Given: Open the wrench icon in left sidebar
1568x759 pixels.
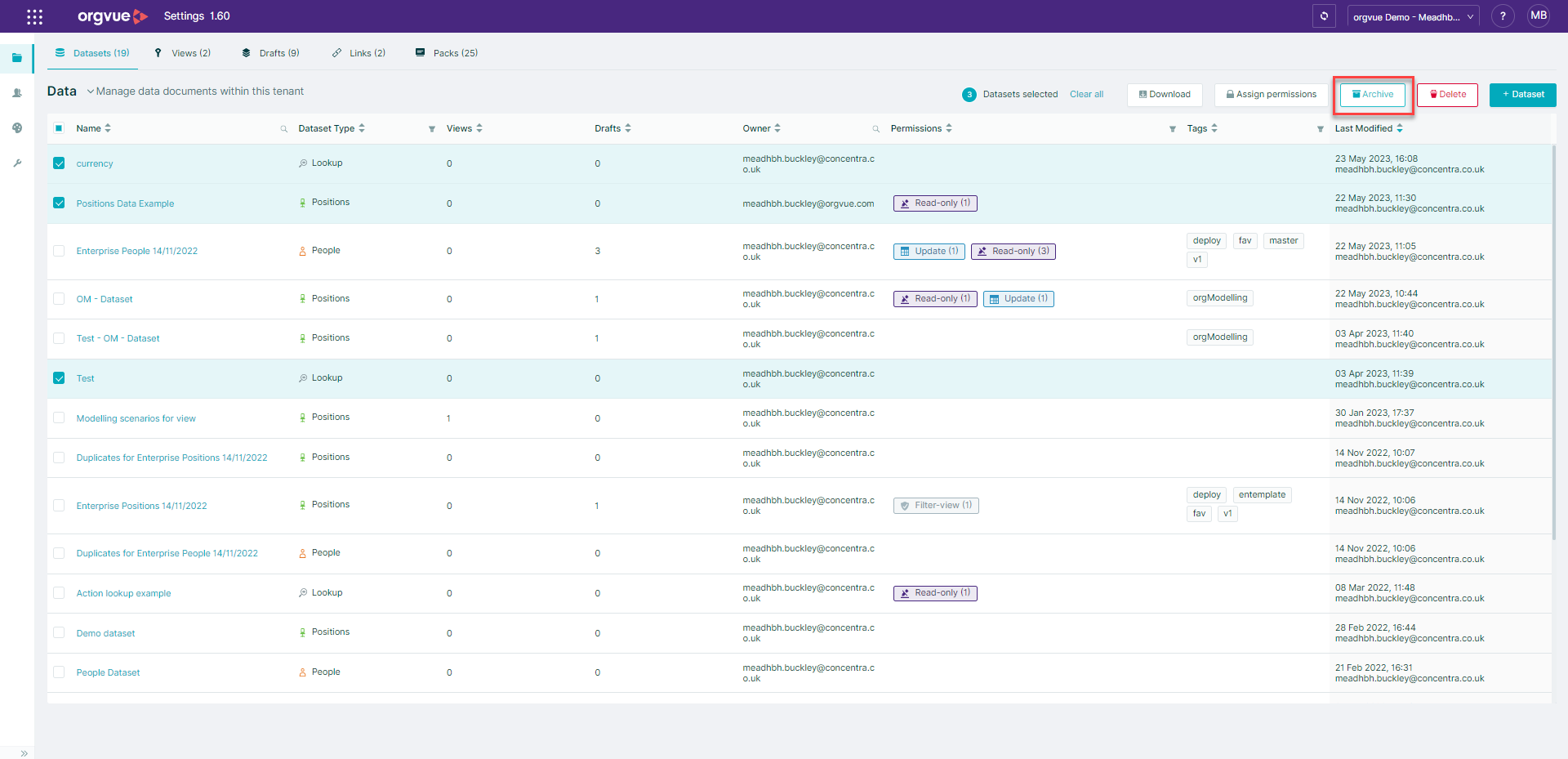Looking at the screenshot, I should point(17,163).
